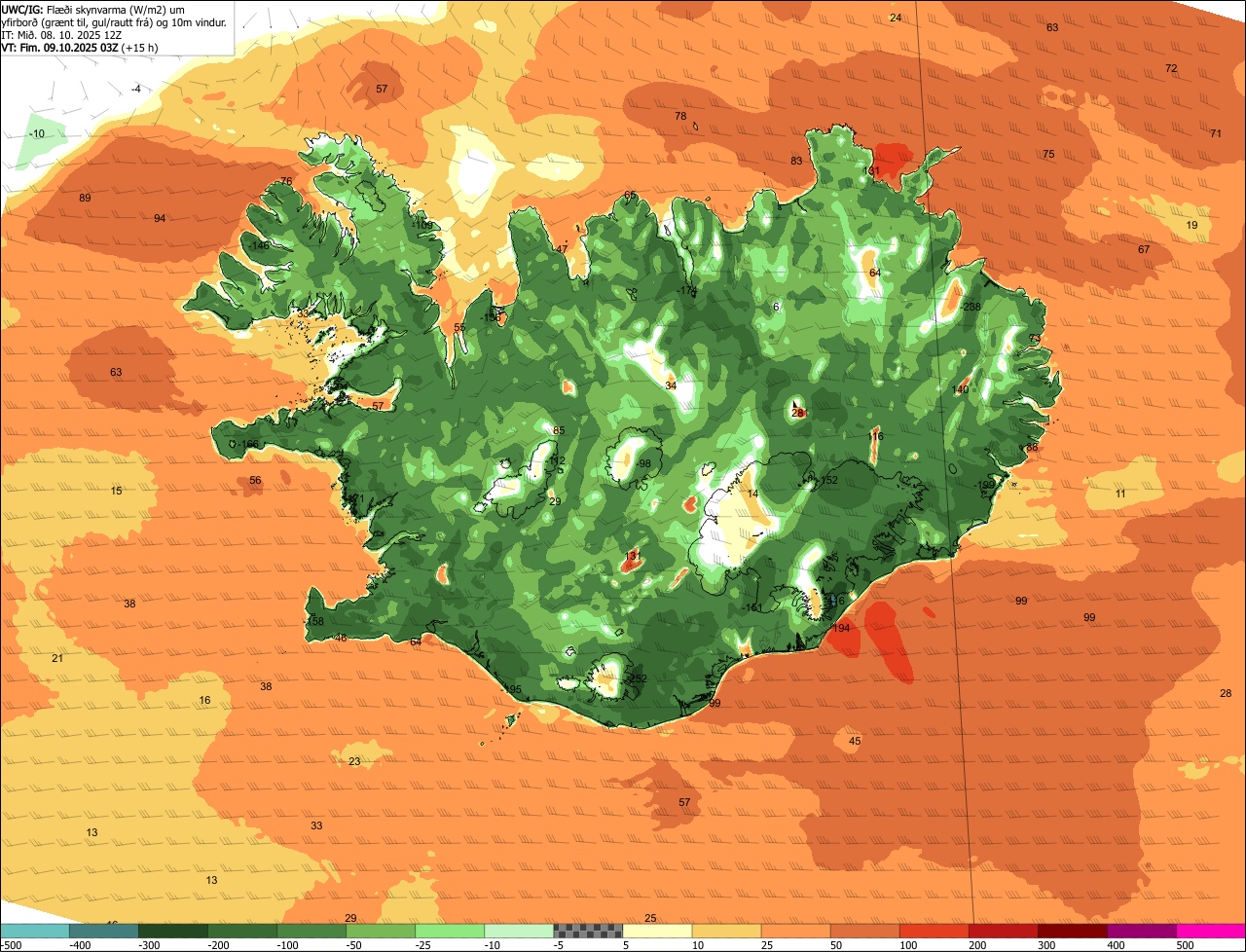
Task: Click the map value '-166' on Snæfellsnes tip
Action: click(248, 444)
